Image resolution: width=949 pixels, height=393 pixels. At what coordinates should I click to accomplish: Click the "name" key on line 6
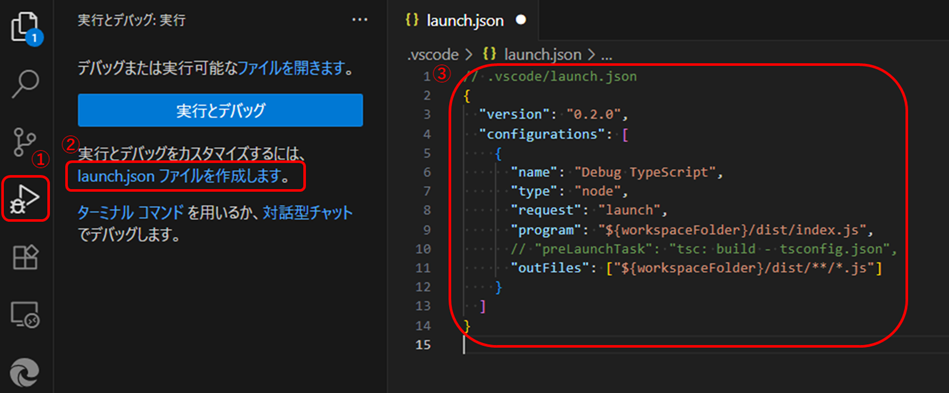coord(534,172)
